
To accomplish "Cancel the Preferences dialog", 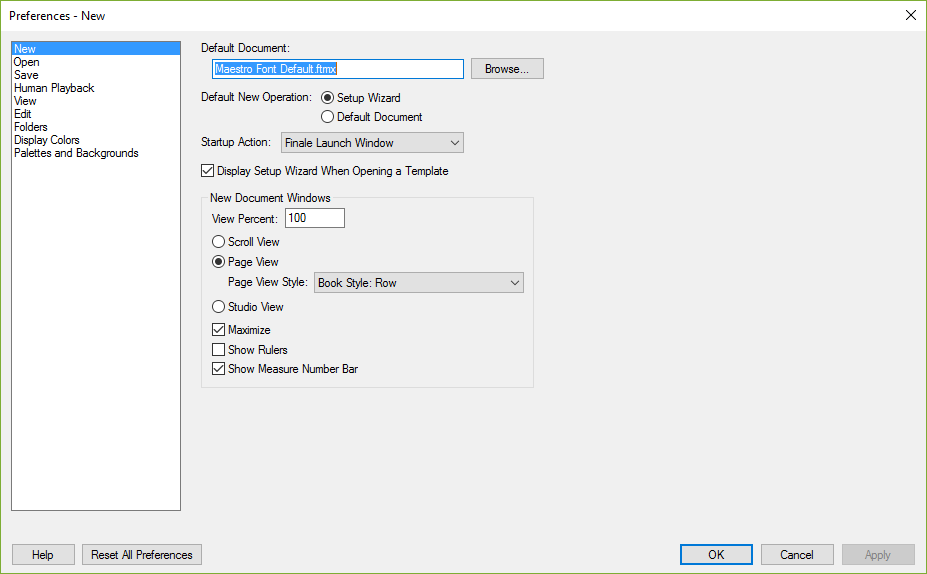I will pos(797,554).
